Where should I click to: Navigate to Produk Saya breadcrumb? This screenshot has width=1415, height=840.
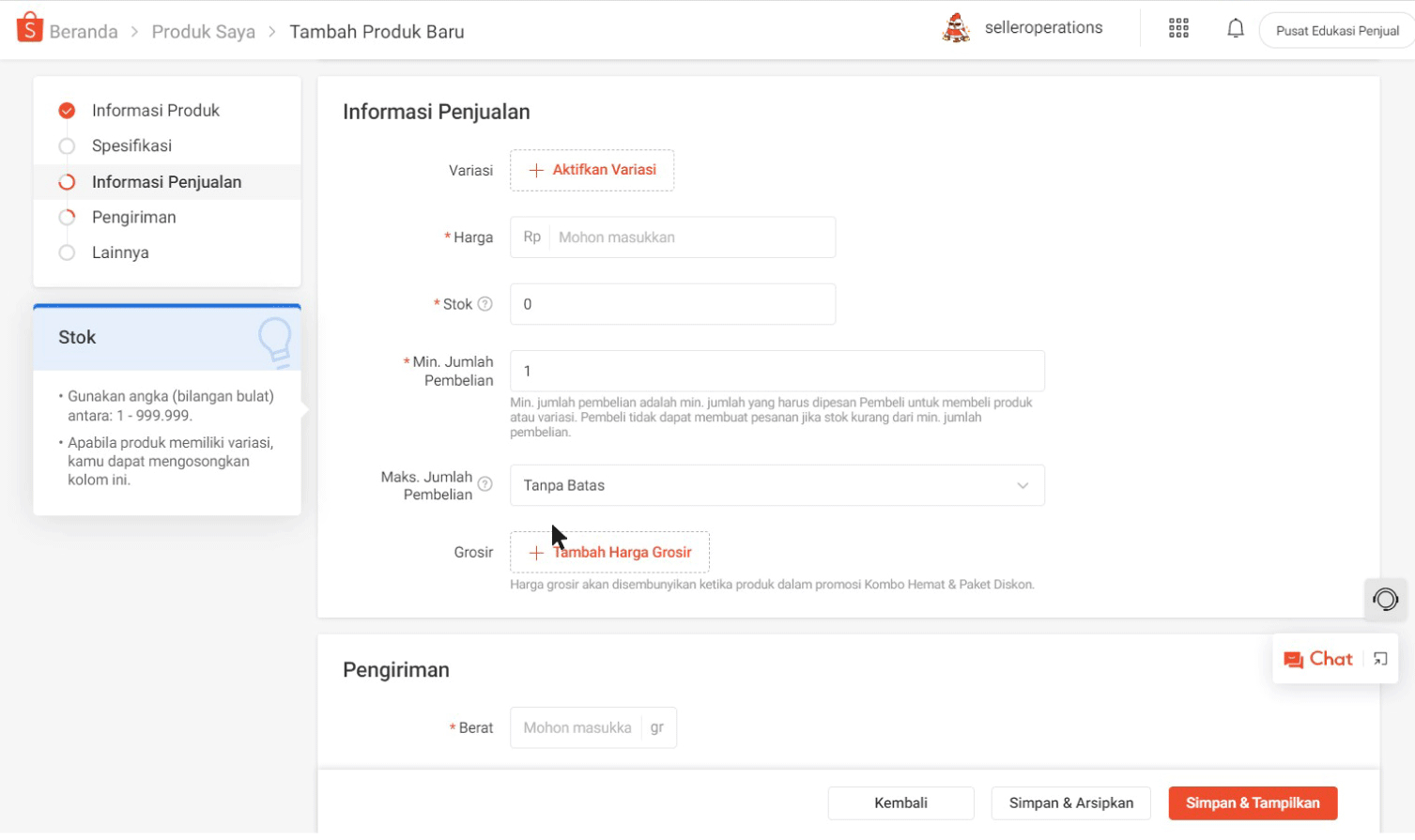[x=203, y=31]
